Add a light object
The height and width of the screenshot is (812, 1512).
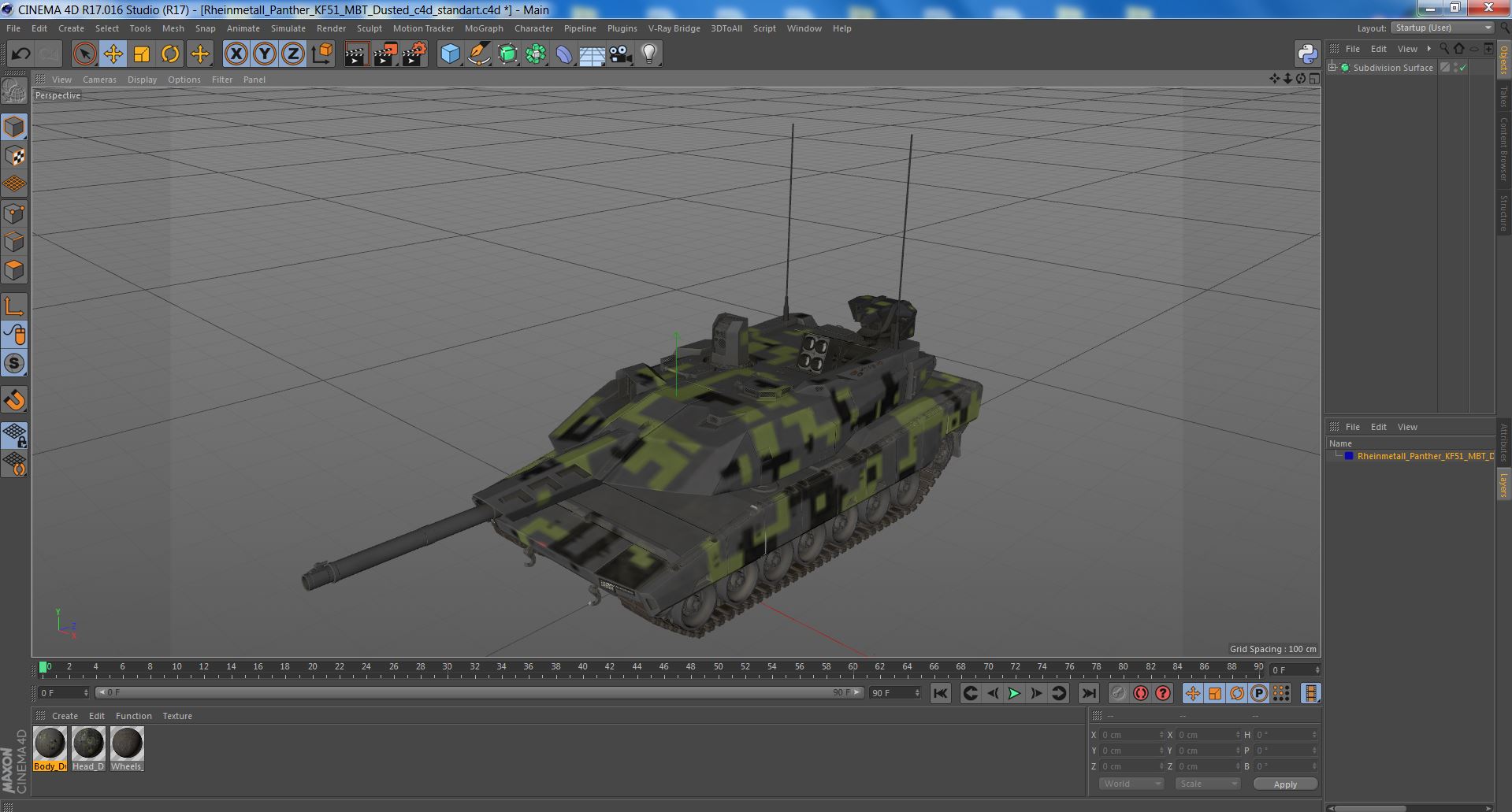pos(649,54)
